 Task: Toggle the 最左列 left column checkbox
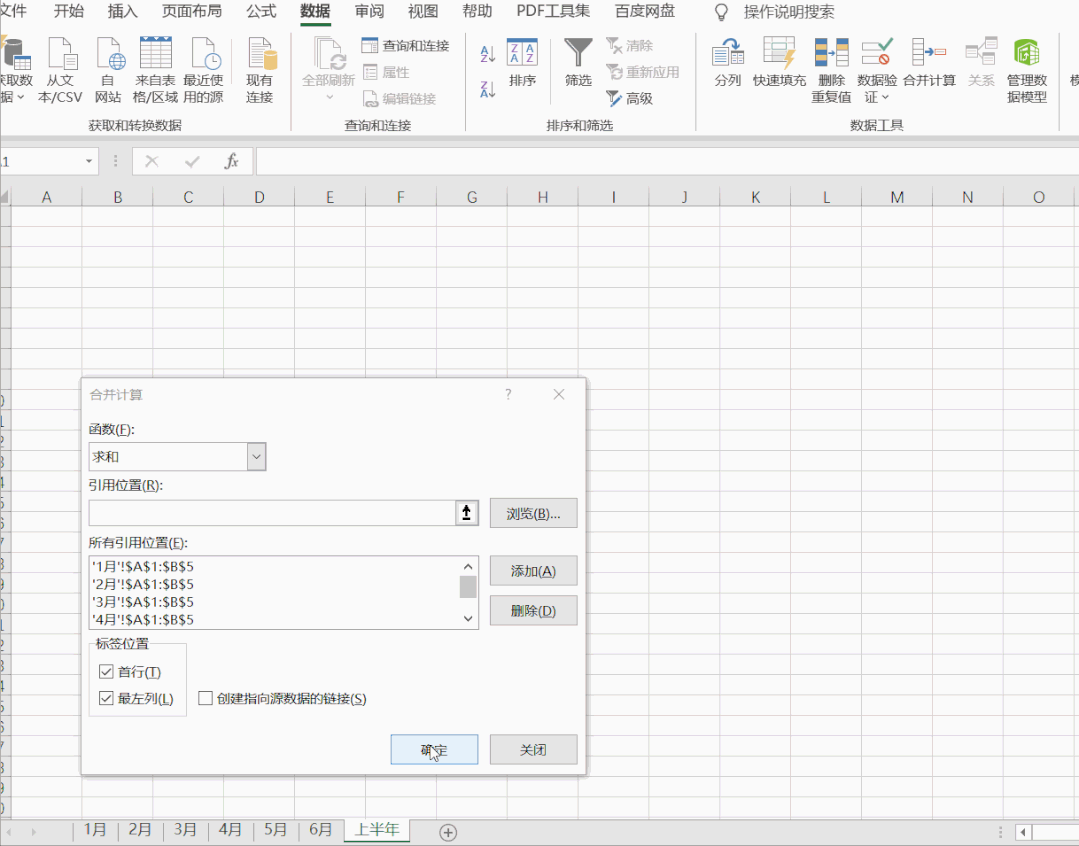106,698
